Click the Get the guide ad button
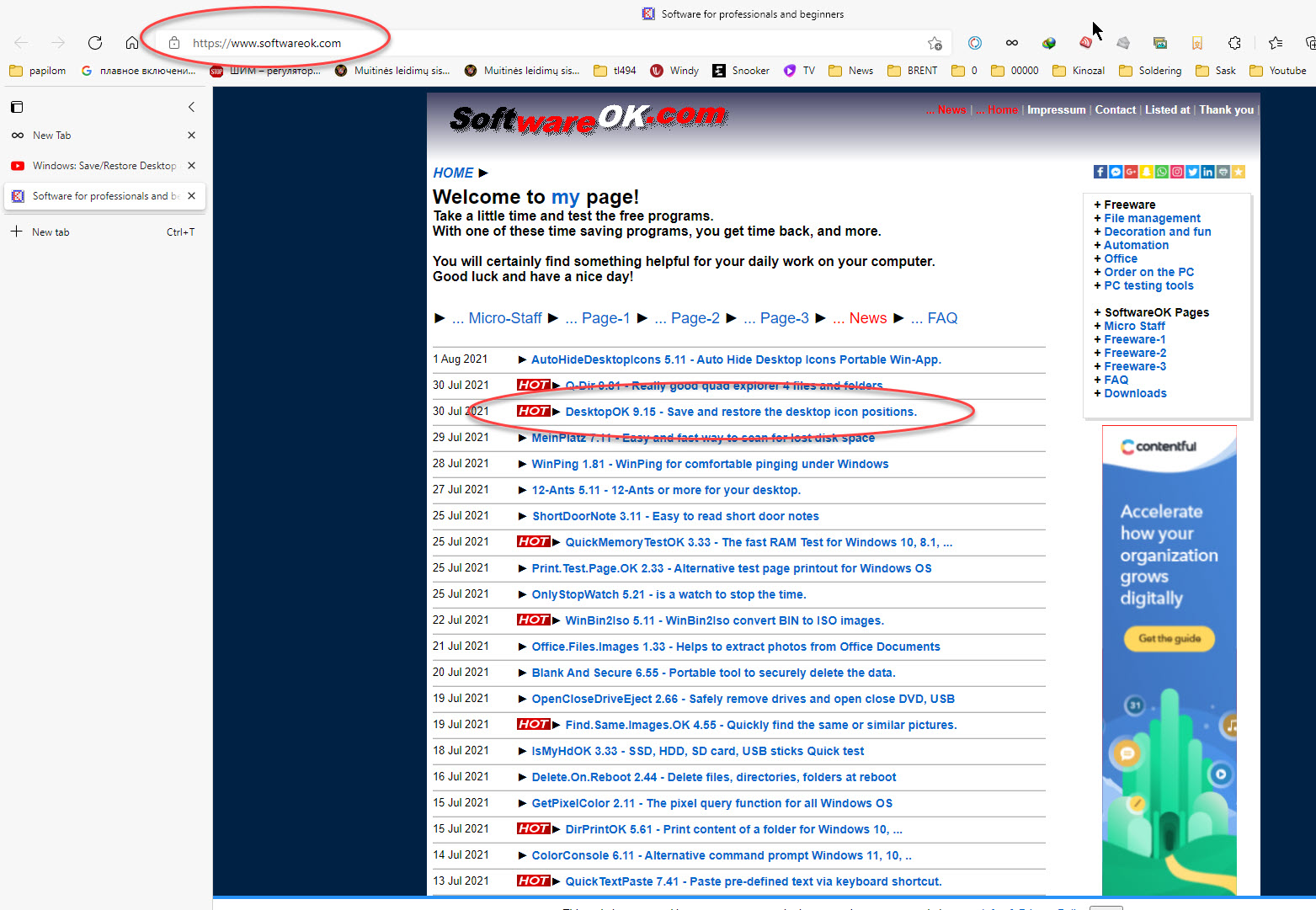The width and height of the screenshot is (1316, 910). 1169,639
